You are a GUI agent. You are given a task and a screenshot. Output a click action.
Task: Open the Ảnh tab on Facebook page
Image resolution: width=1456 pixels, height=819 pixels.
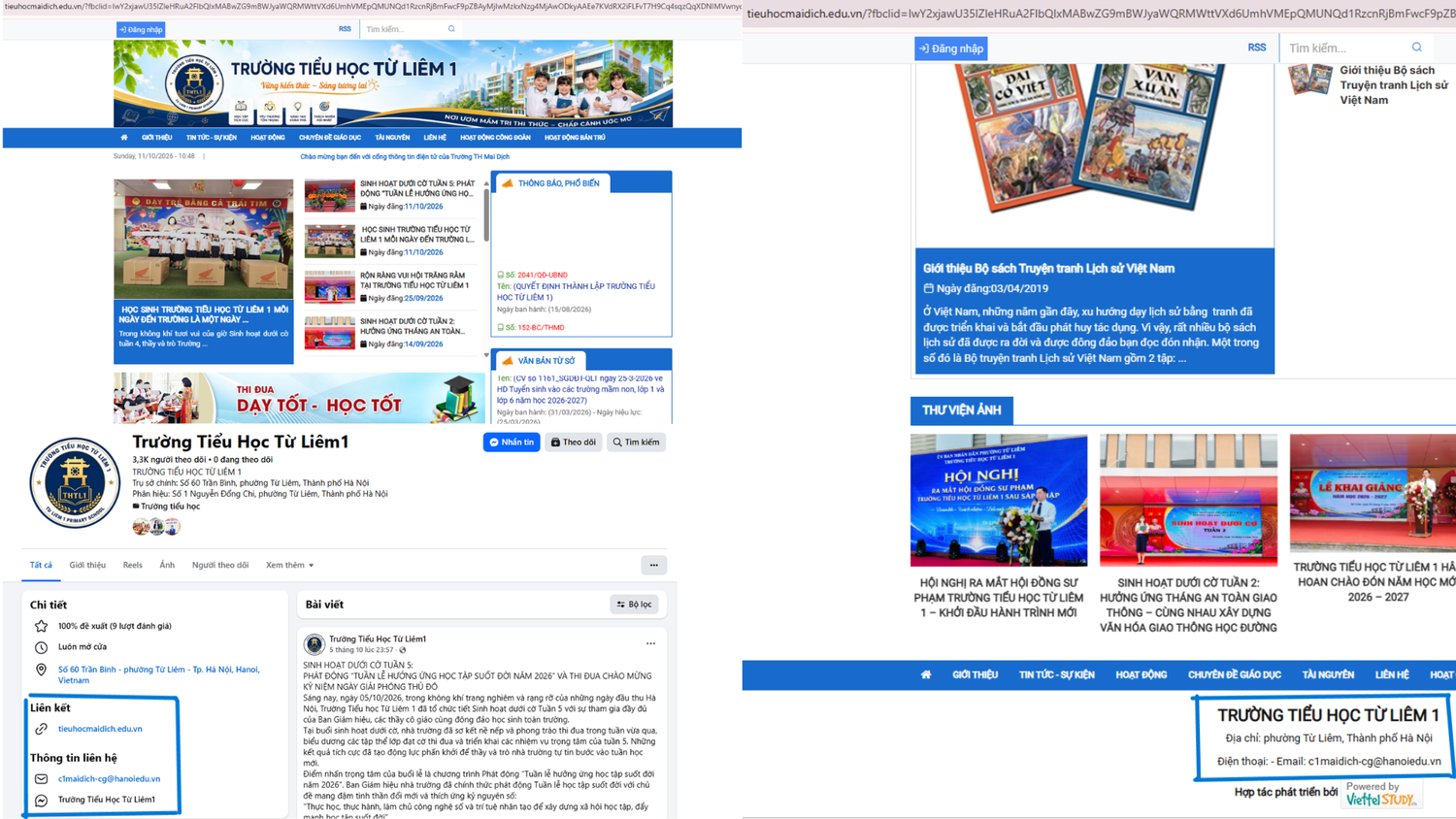click(x=167, y=565)
